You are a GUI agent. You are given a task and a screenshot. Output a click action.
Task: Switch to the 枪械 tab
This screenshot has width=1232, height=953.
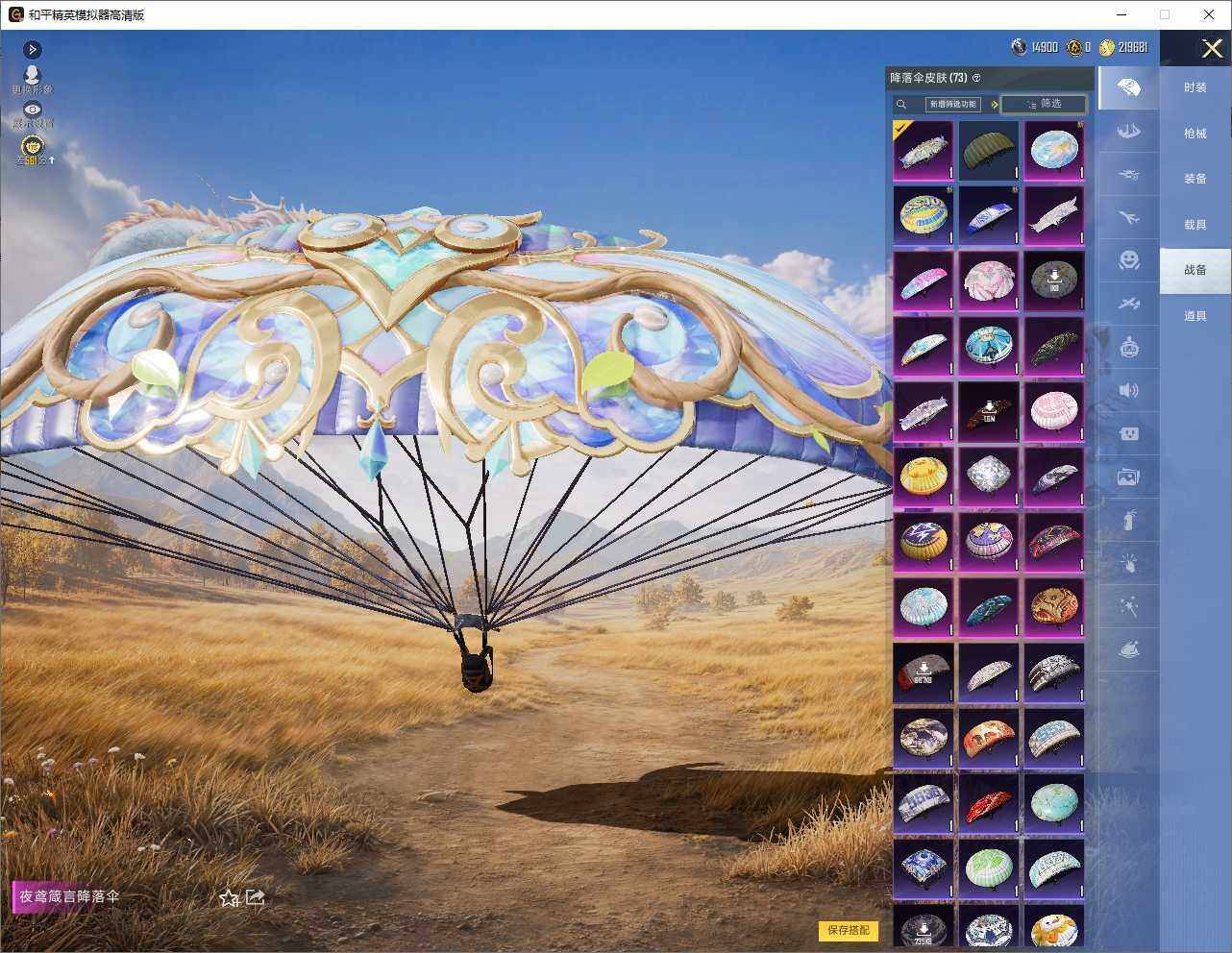1195,134
